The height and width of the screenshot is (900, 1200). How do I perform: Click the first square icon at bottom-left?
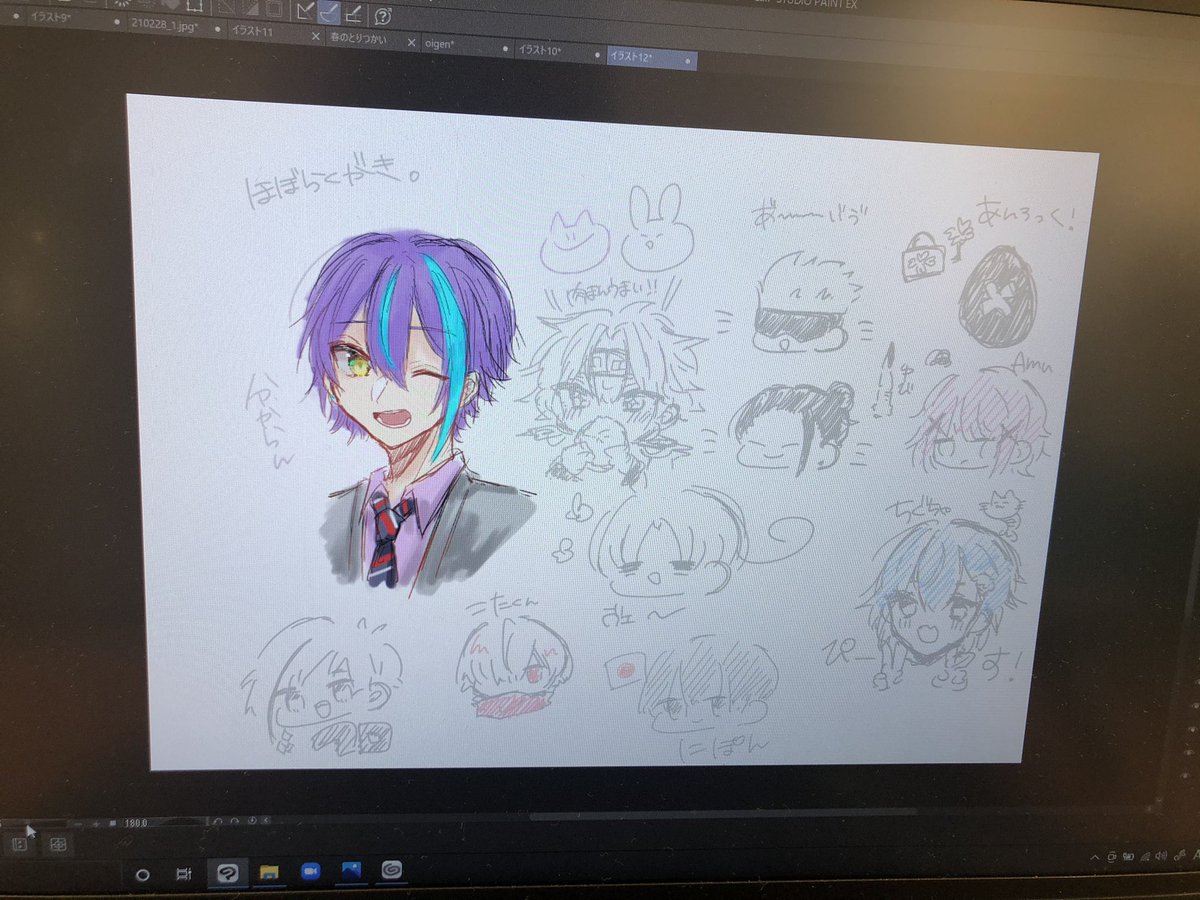(x=19, y=844)
